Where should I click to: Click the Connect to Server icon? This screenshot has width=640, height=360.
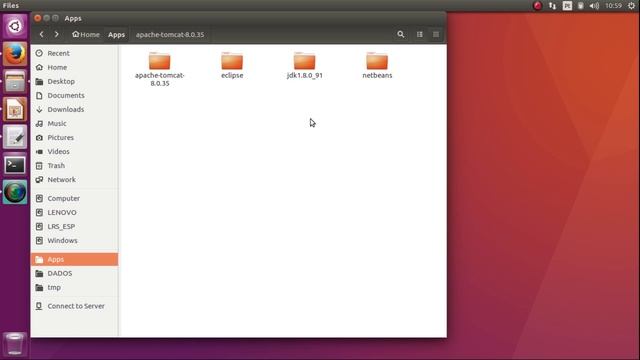pyautogui.click(x=39, y=306)
